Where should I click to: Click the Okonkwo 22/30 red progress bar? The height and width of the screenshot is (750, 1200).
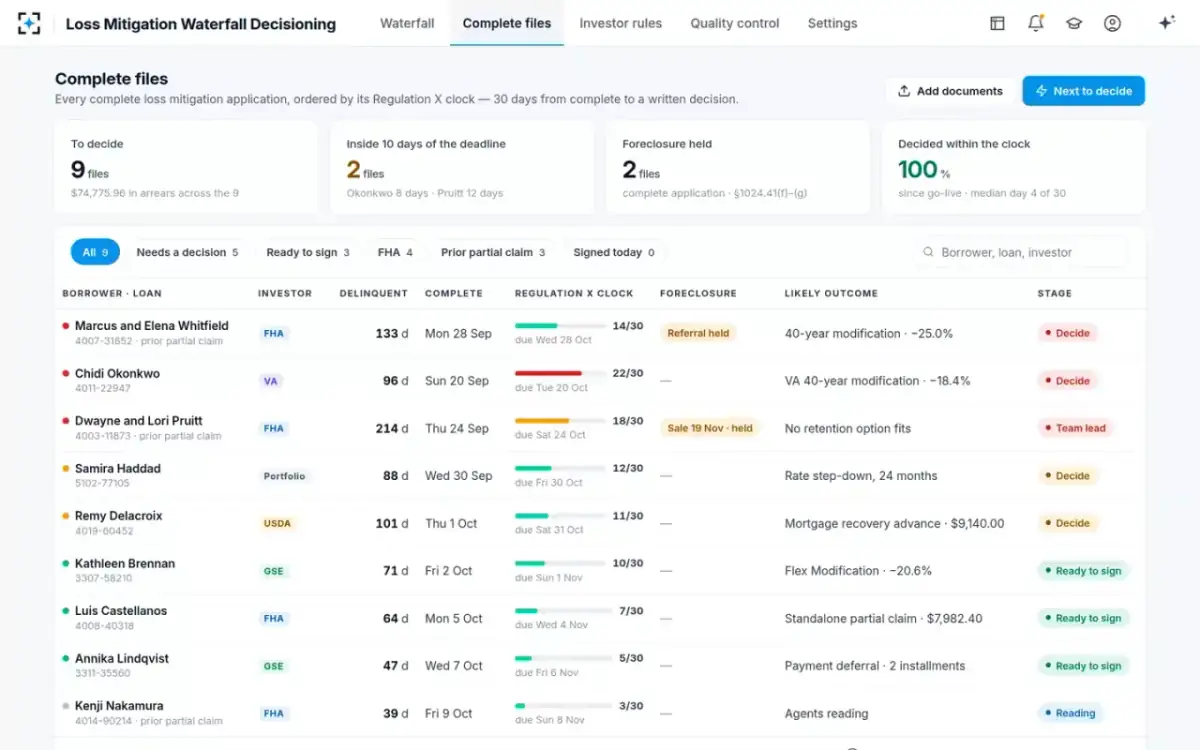(560, 373)
